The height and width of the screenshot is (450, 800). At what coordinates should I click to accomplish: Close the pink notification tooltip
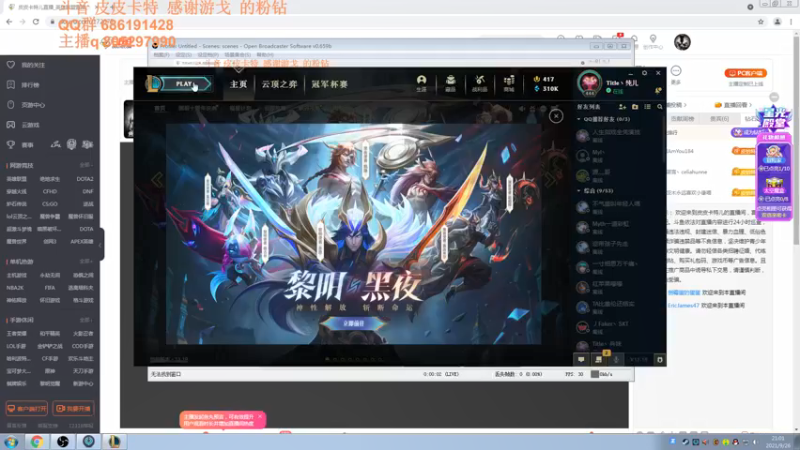coord(260,417)
